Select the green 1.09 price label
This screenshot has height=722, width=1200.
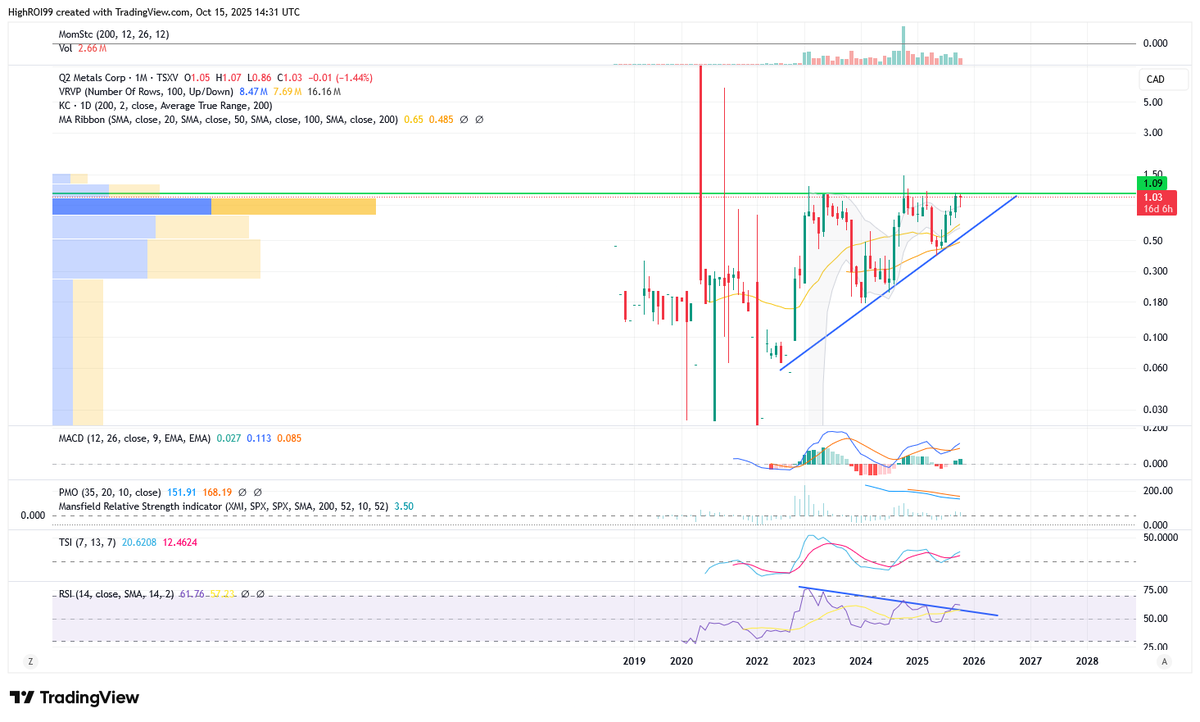[1153, 184]
